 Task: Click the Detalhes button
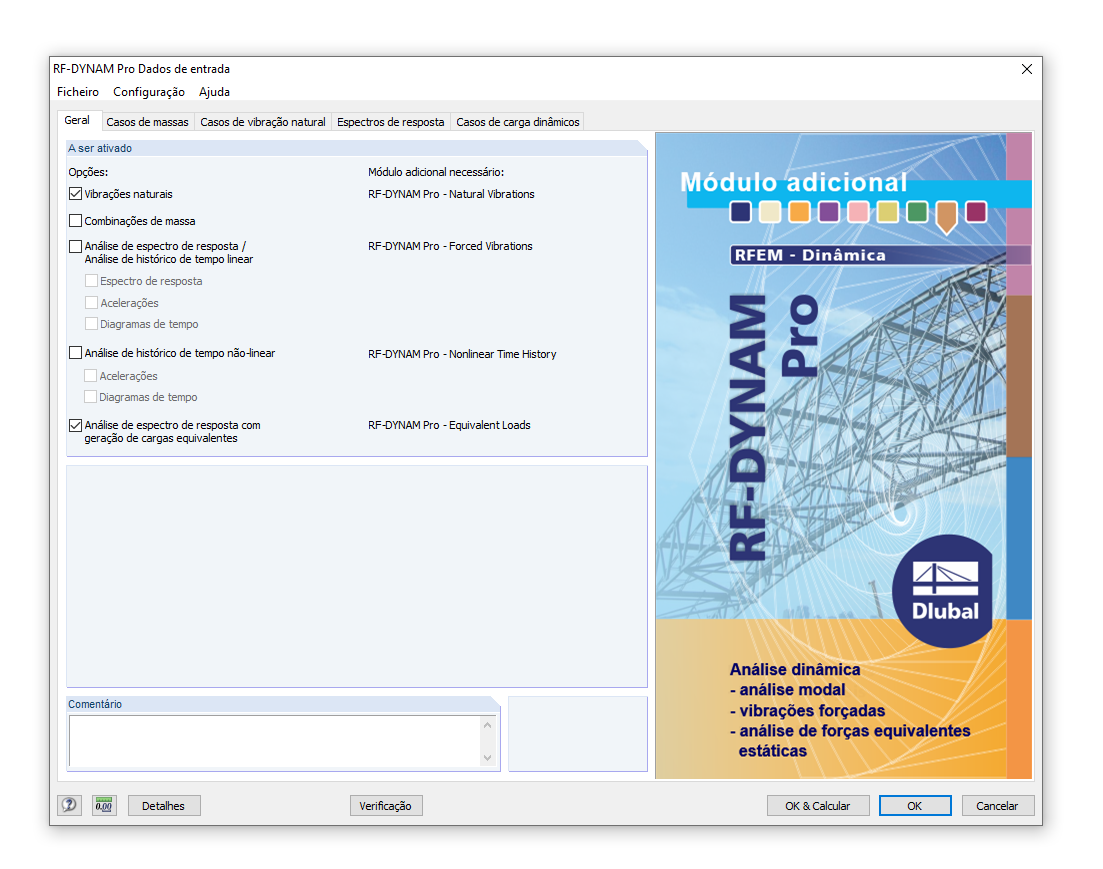(x=163, y=806)
